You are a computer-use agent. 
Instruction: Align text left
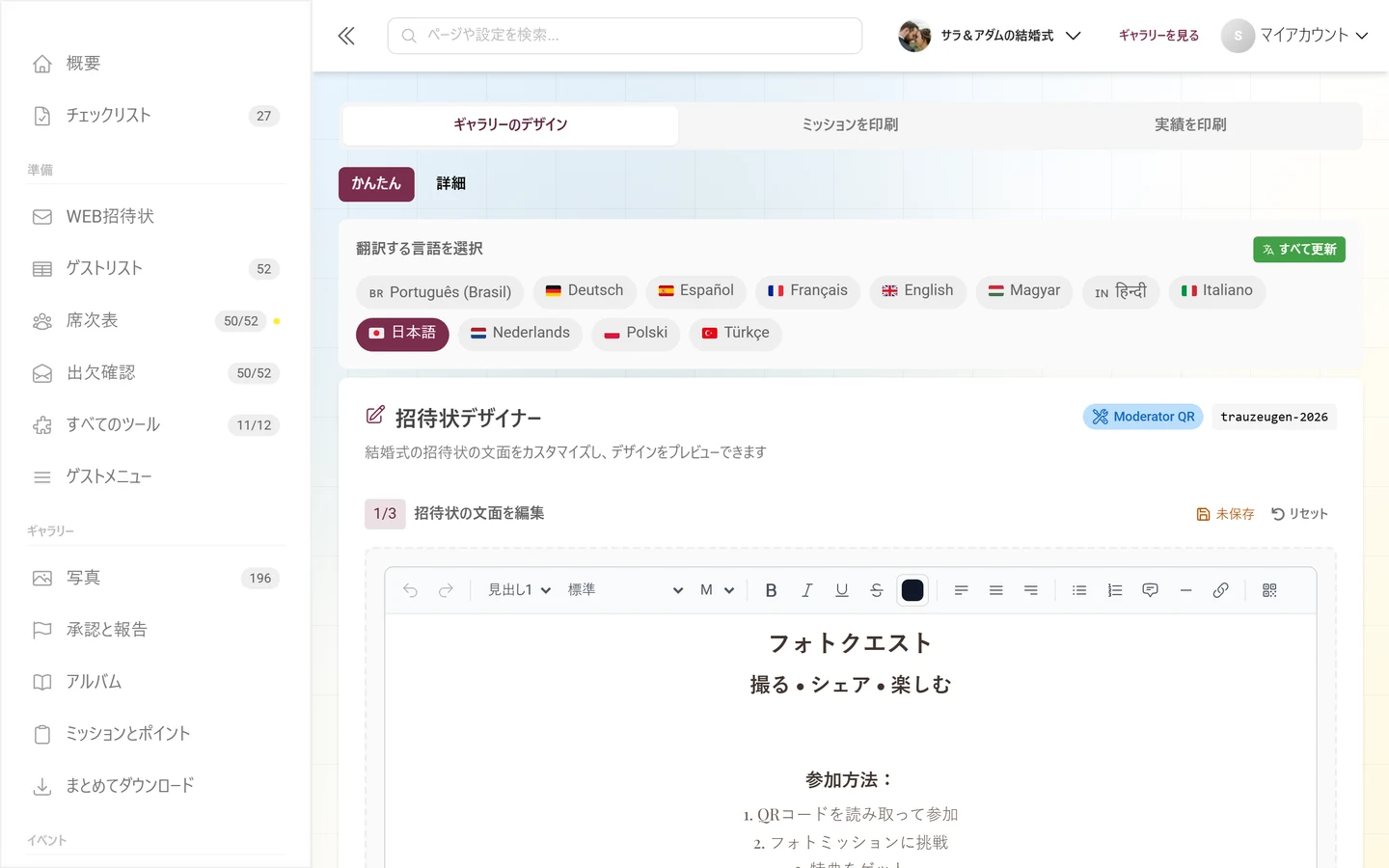click(961, 590)
